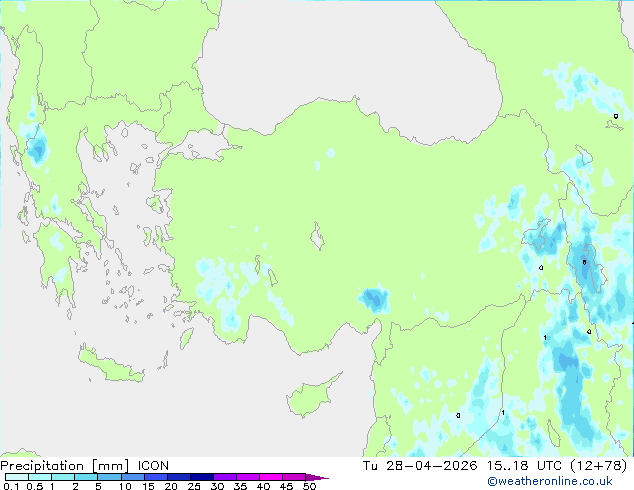Open the weatheronline.co.uk copyright link

550,481
